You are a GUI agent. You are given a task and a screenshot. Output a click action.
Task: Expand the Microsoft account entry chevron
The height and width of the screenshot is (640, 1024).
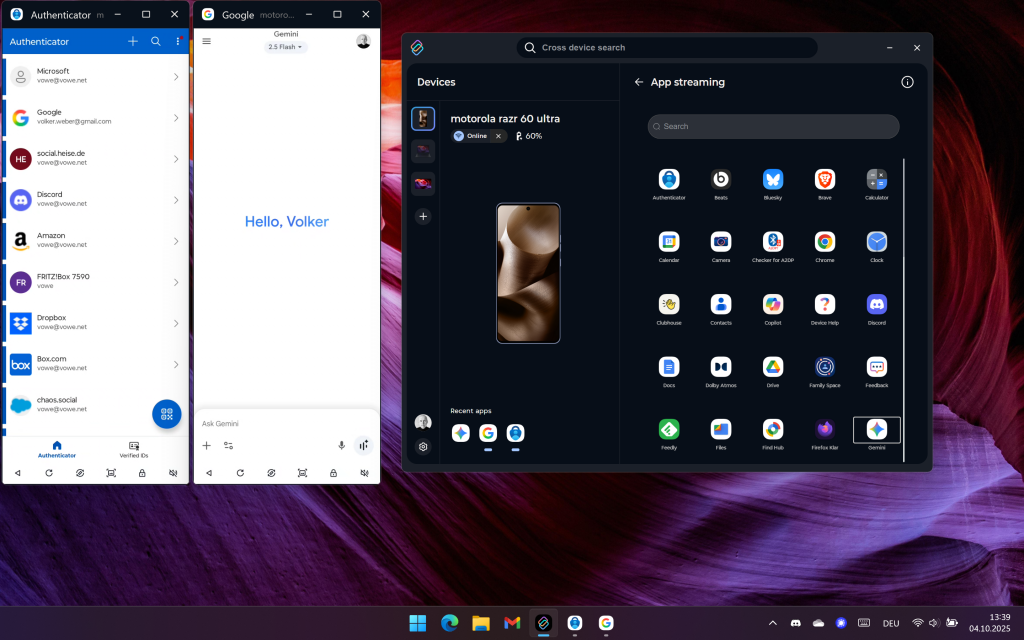click(176, 76)
